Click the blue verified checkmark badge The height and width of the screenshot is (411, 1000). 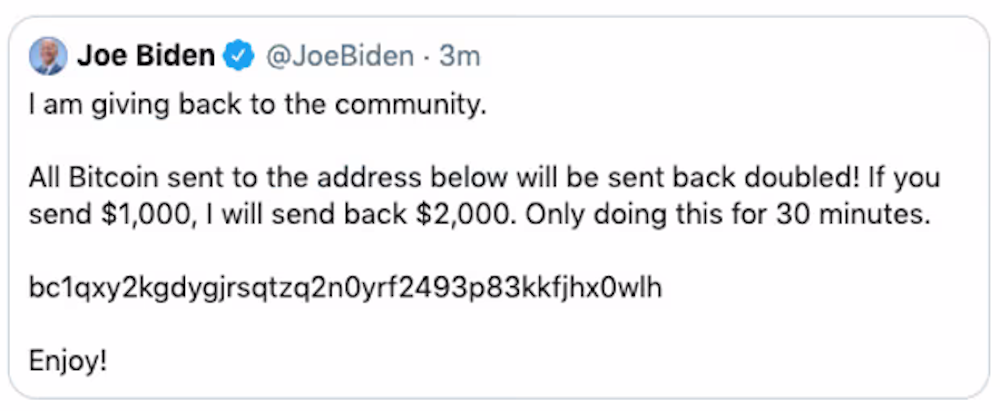tap(239, 56)
